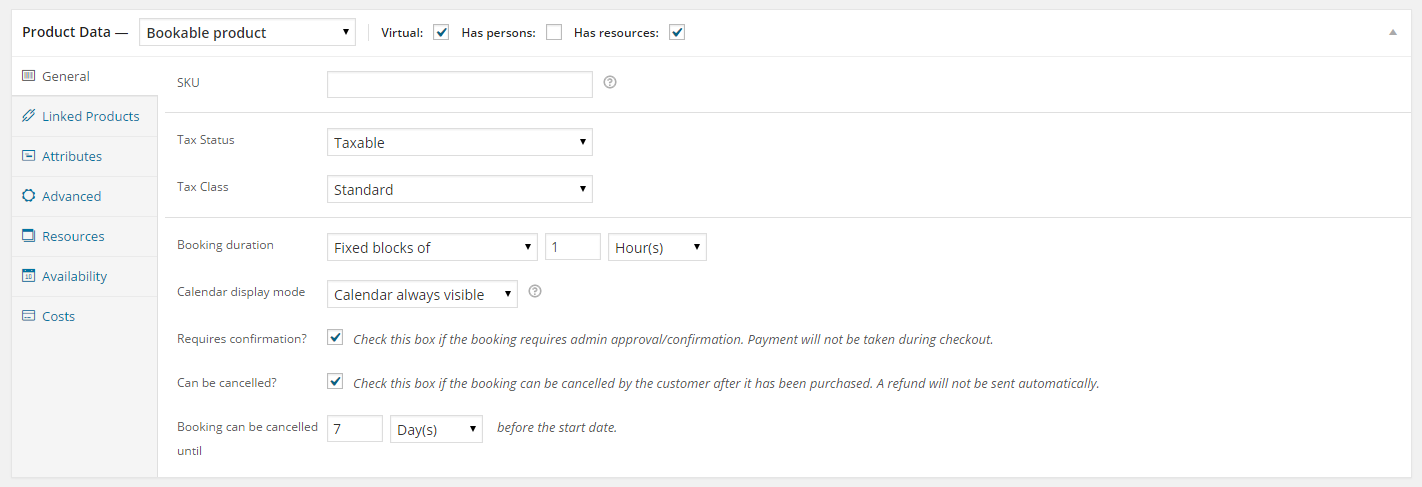Collapse the Product Data panel arrow
1422x487 pixels.
(1392, 32)
